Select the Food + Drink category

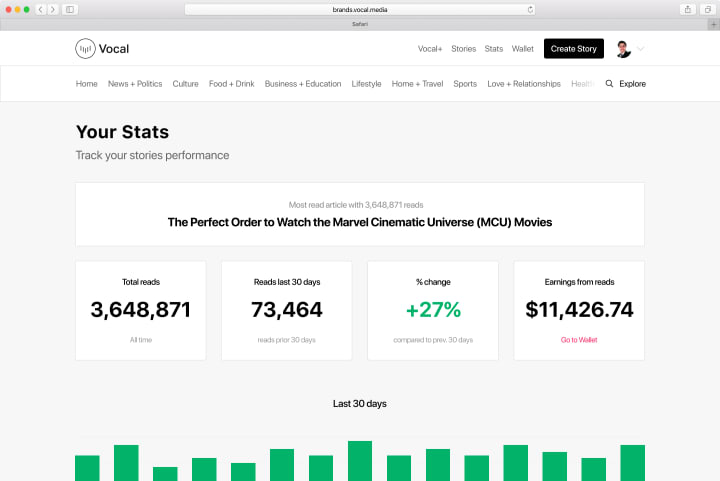tap(231, 84)
